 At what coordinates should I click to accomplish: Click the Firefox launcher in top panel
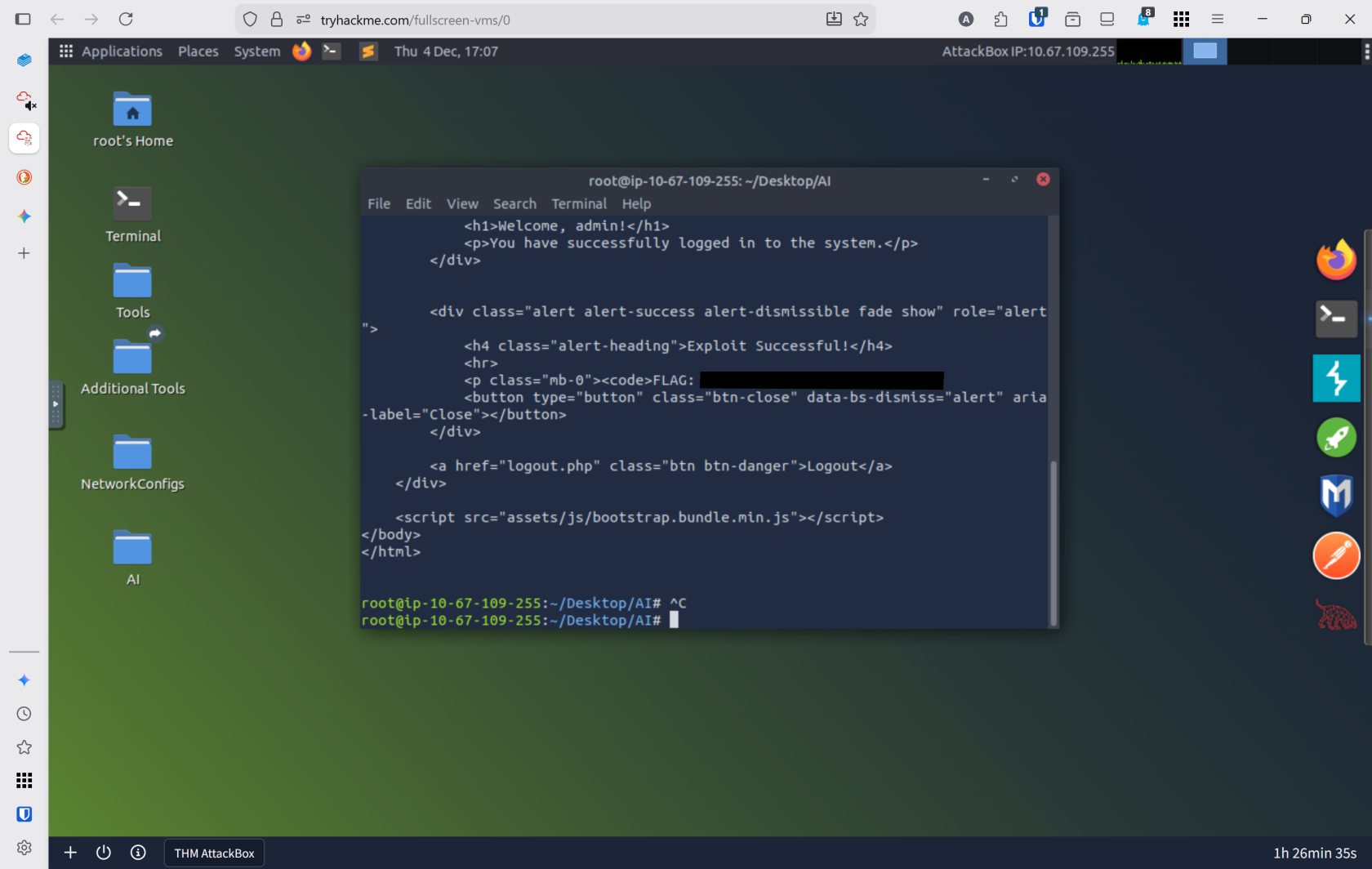pyautogui.click(x=302, y=51)
